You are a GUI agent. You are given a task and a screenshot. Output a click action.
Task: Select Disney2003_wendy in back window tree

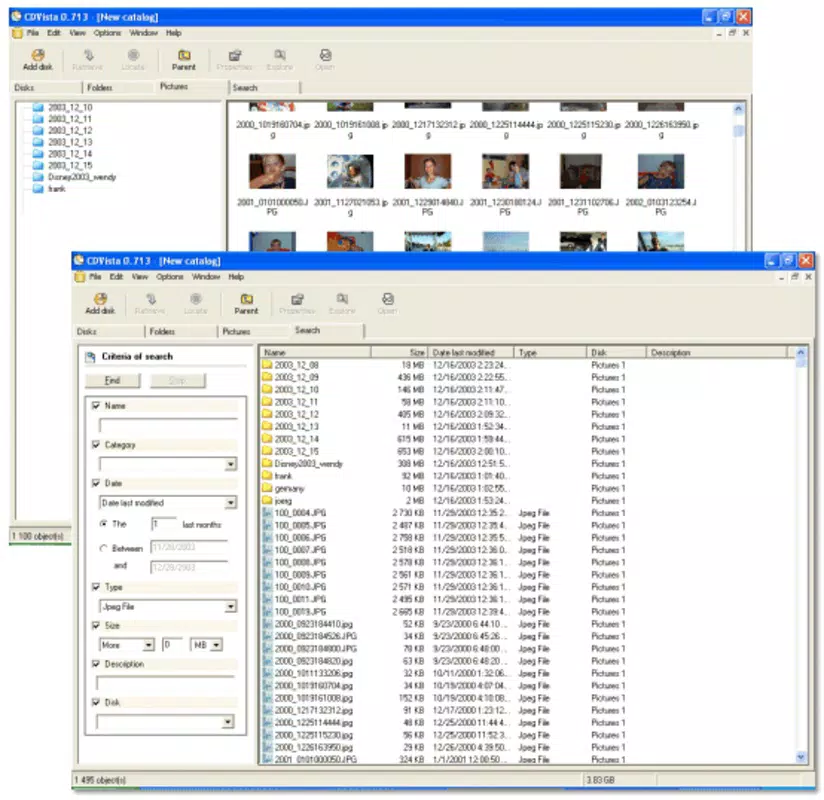[x=82, y=177]
